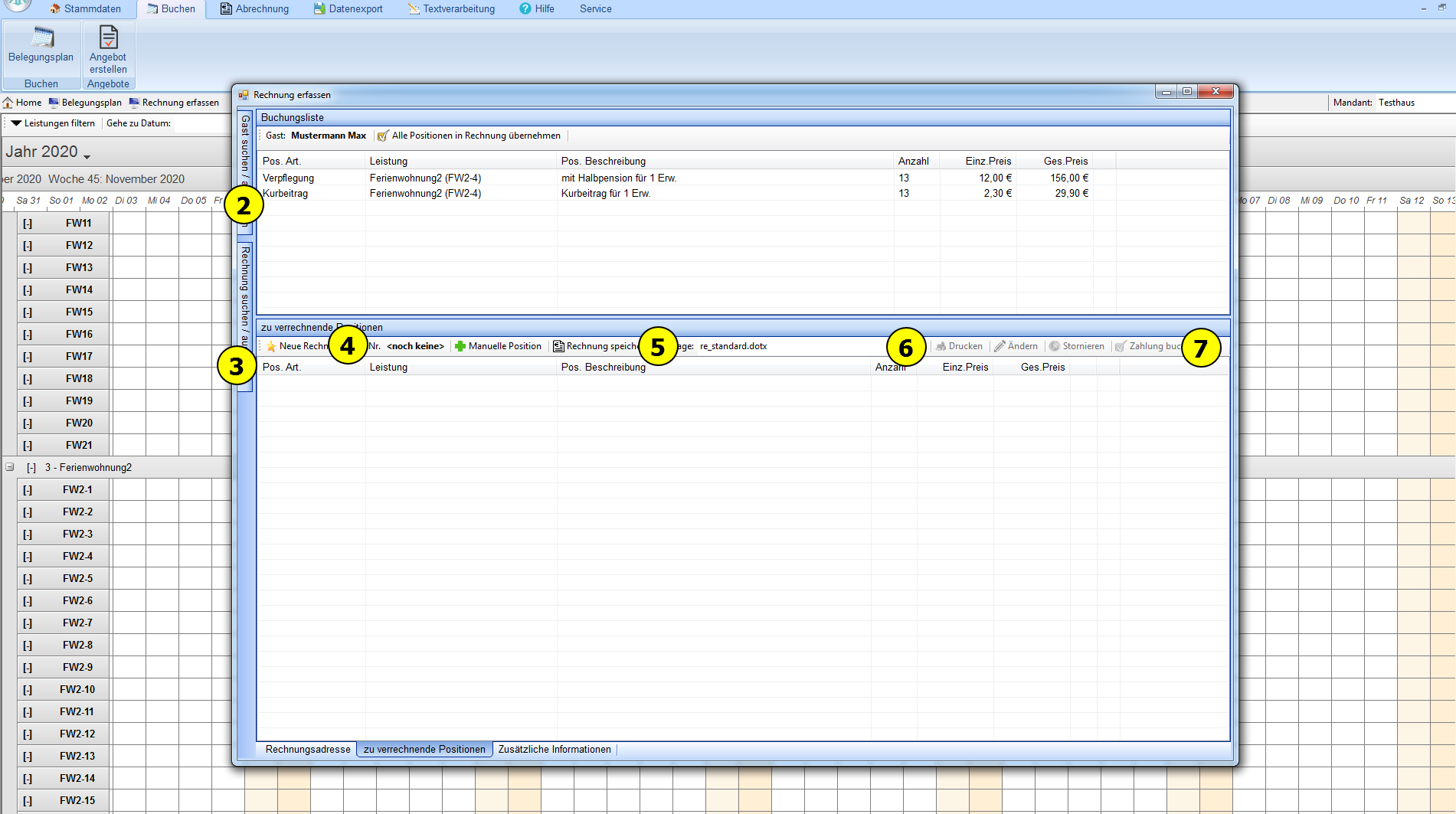Click the Alle Positionen übernehmen checkmark icon

coord(383,136)
